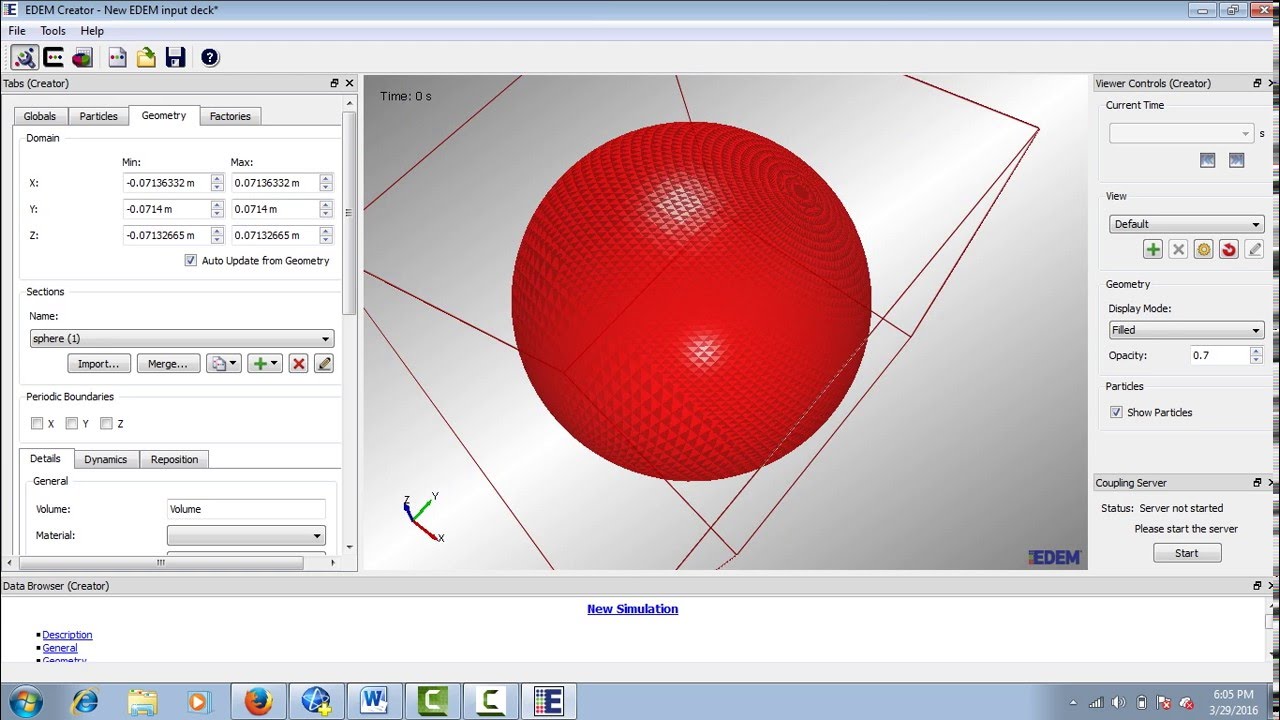Open Windows Start menu

pos(26,701)
